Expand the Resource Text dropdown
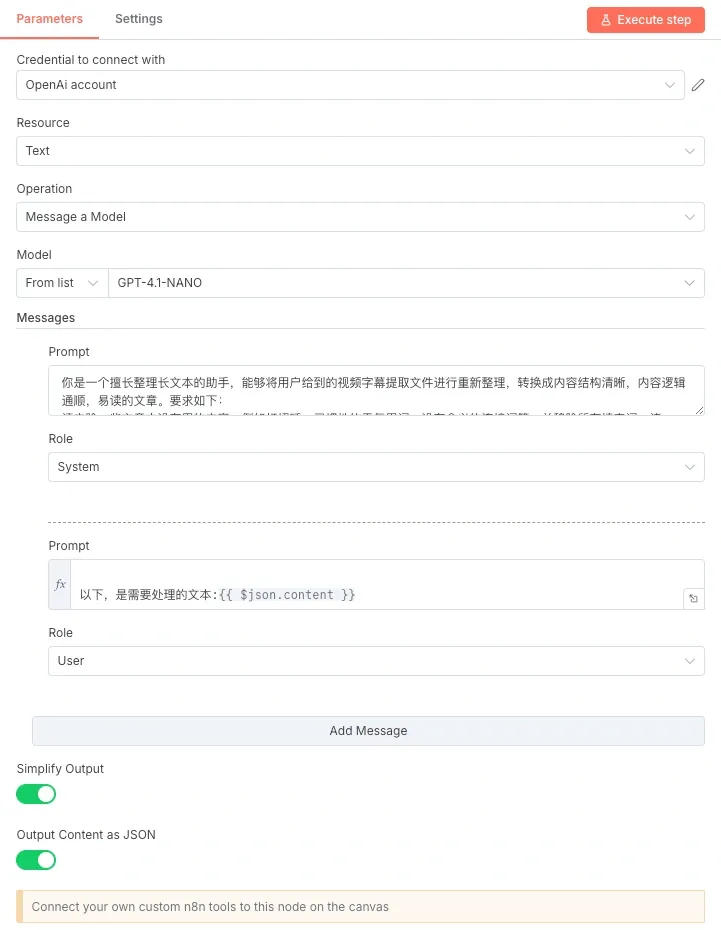 click(x=360, y=151)
